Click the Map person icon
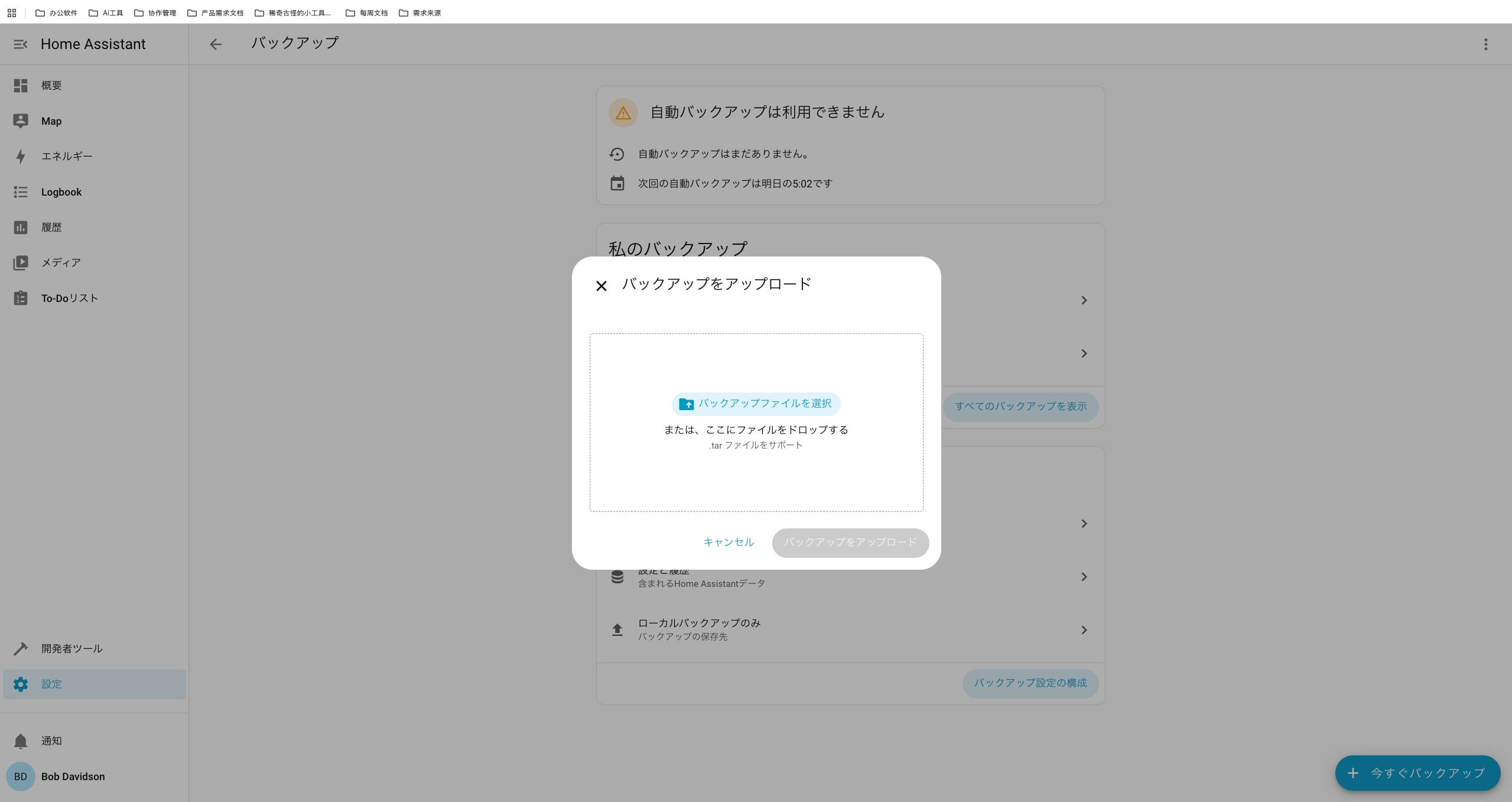The image size is (1512, 802). (x=21, y=121)
